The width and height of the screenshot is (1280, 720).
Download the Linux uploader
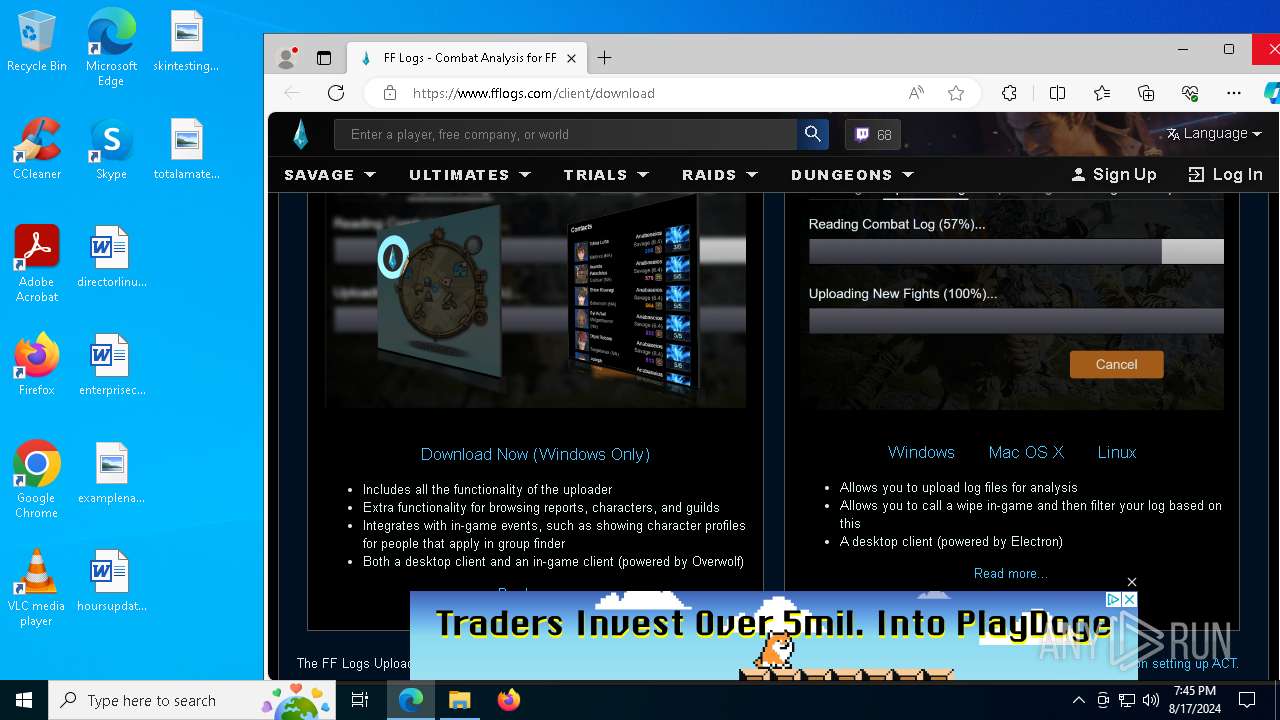pyautogui.click(x=1117, y=452)
